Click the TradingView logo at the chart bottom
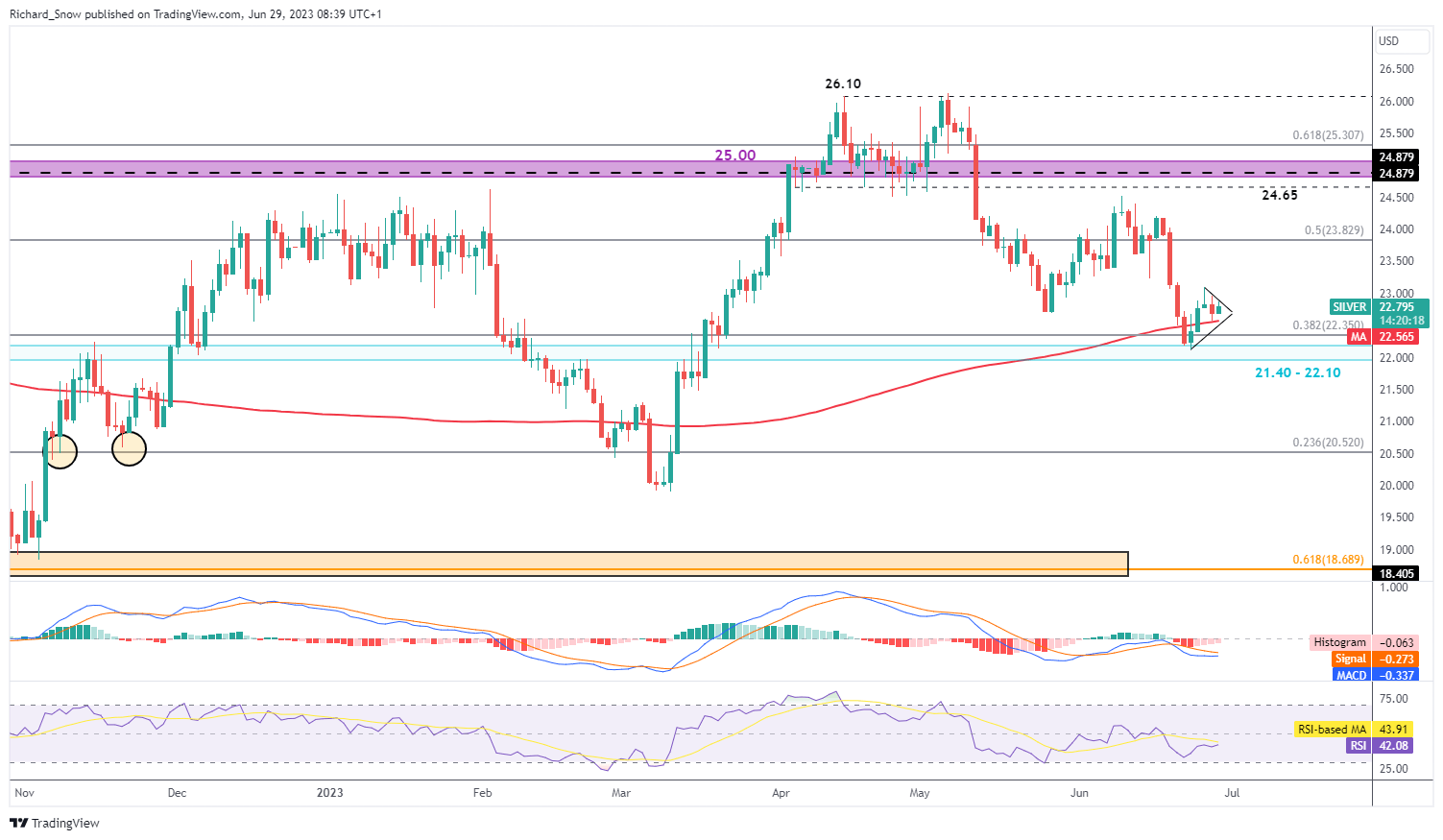This screenshot has width=1443, height=840. coord(55,823)
